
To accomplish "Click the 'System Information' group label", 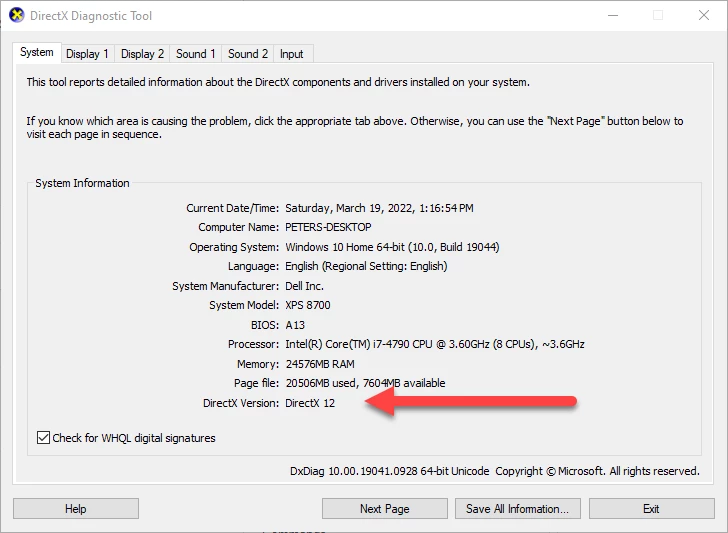I will tap(82, 183).
